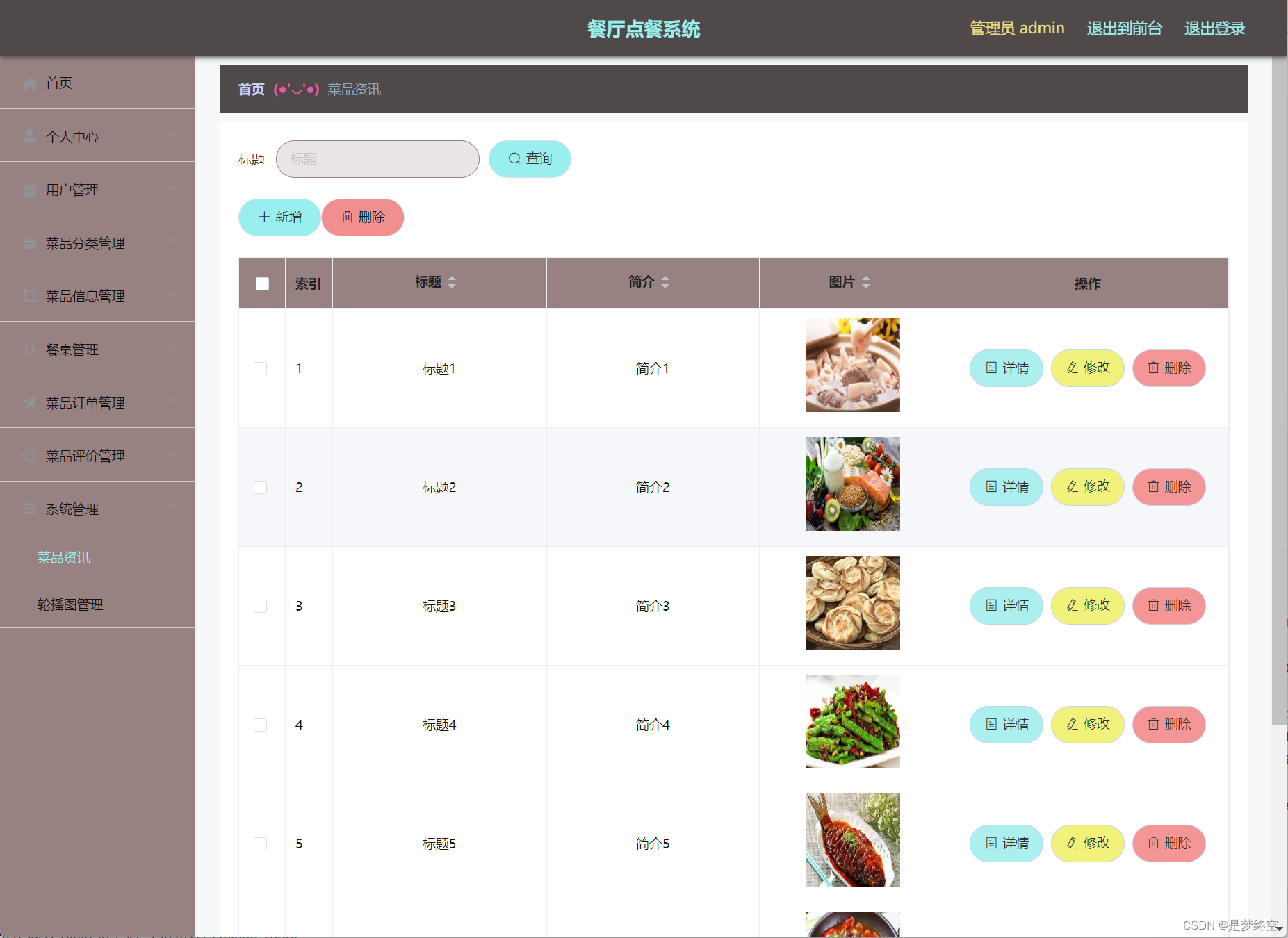The image size is (1288, 938).
Task: Expand the 用户管理 dropdown arrow
Action: coord(172,188)
